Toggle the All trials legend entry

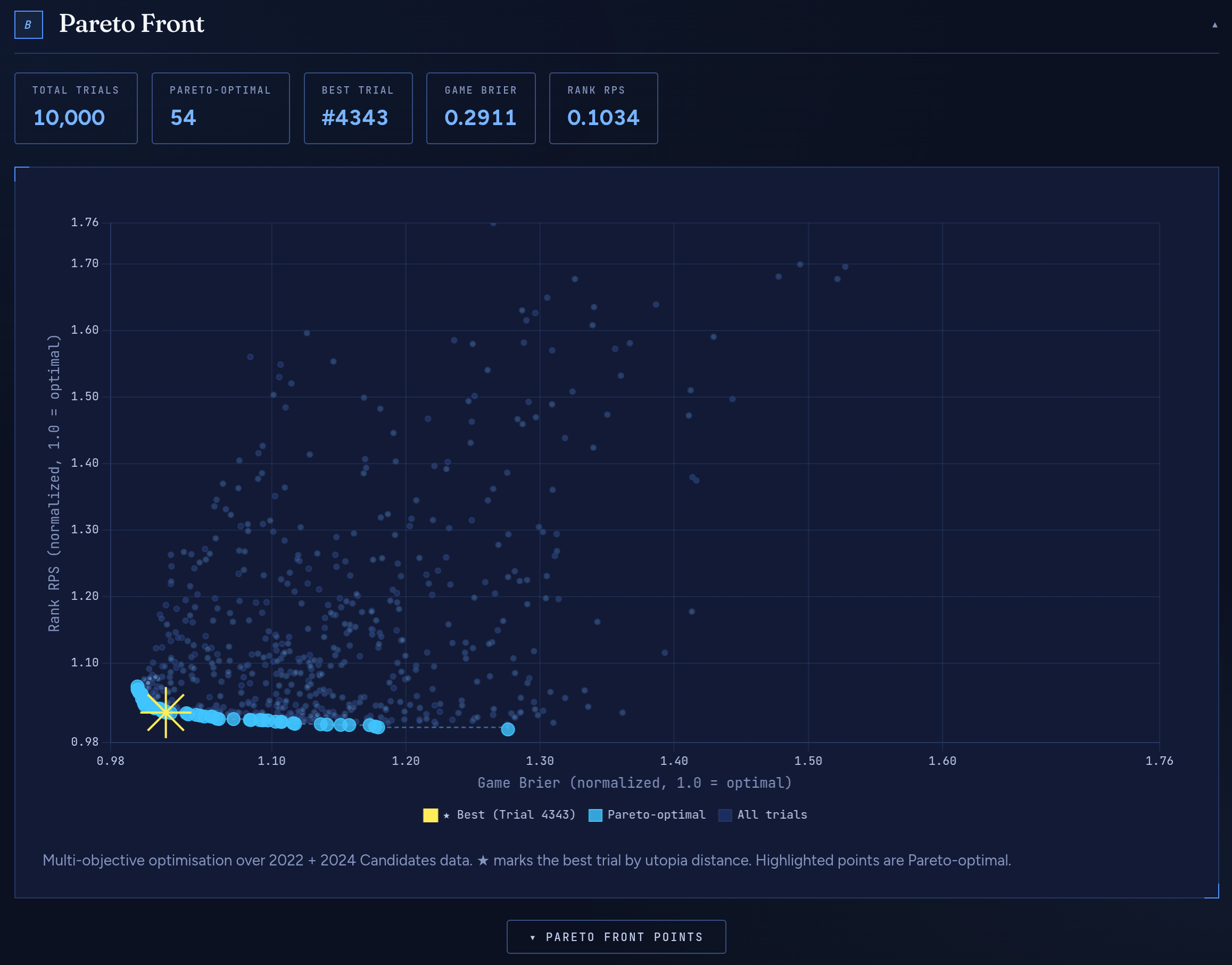772,815
